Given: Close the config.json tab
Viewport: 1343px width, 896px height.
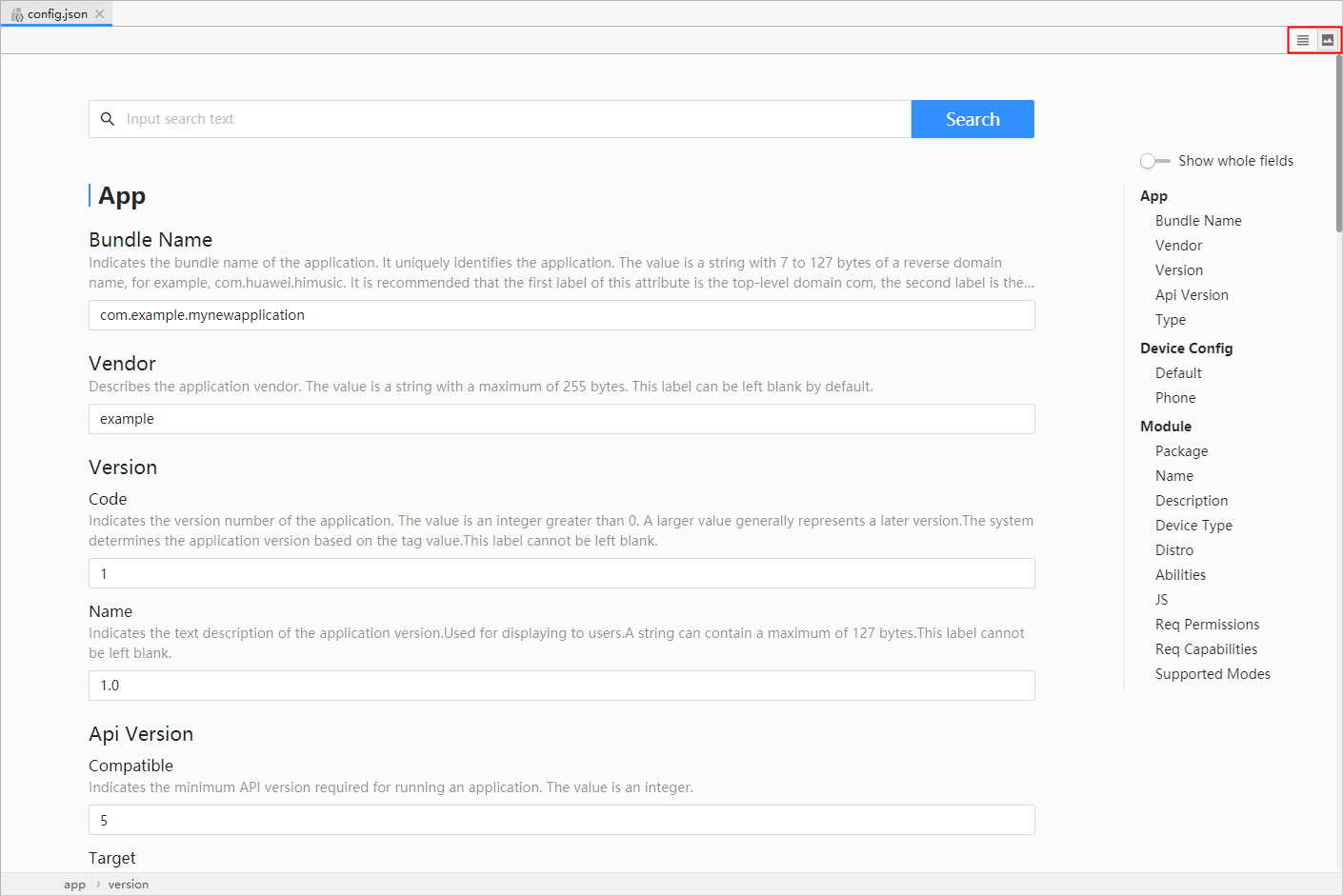Looking at the screenshot, I should (x=100, y=14).
